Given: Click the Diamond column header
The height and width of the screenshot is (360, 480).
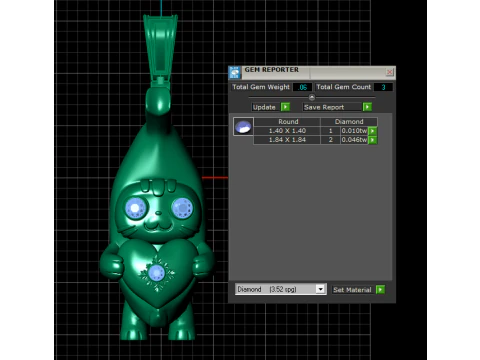Looking at the screenshot, I should 349,122.
